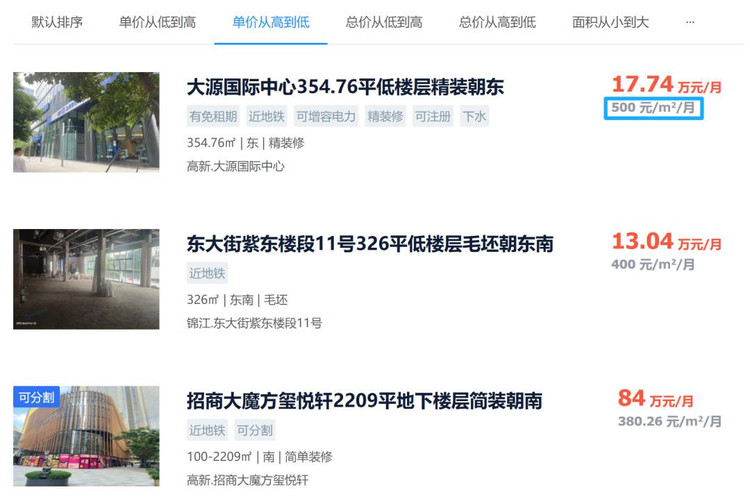Open 东大街紫东楼段11号326平 listing title
This screenshot has height=501, width=750.
click(370, 244)
